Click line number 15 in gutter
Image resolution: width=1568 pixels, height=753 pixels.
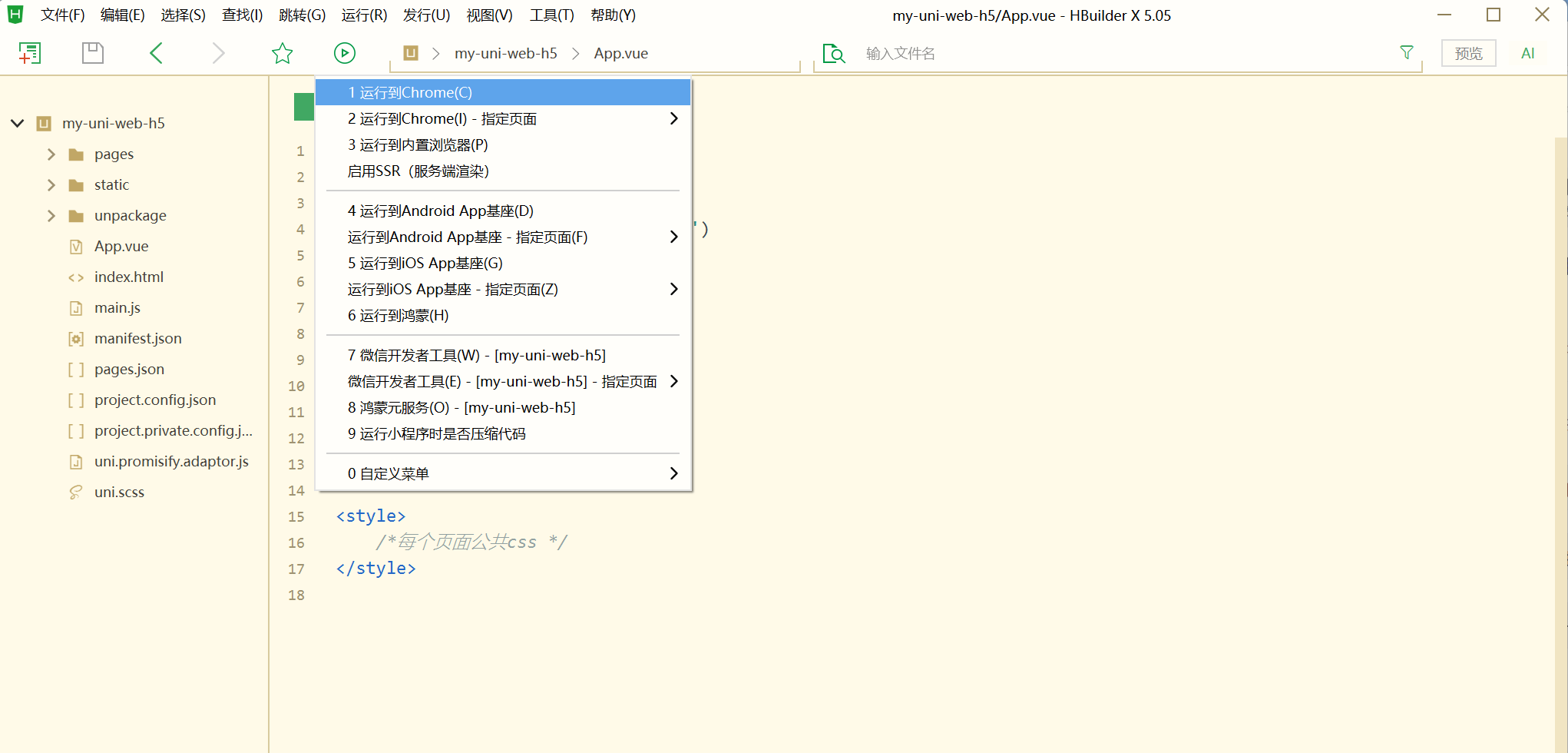[x=296, y=517]
